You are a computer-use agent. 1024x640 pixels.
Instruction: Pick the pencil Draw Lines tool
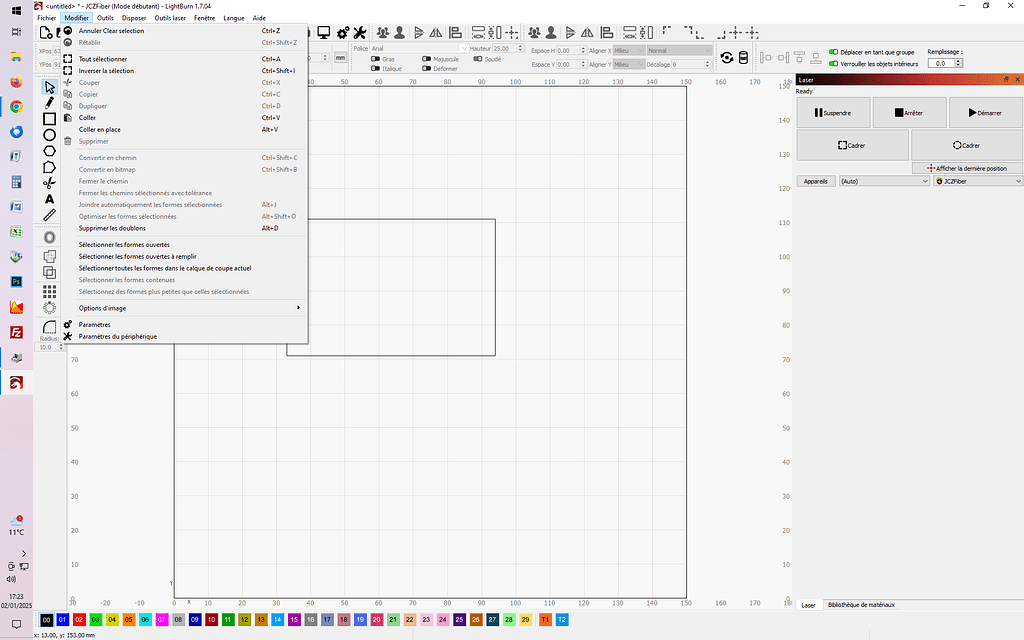(x=50, y=103)
